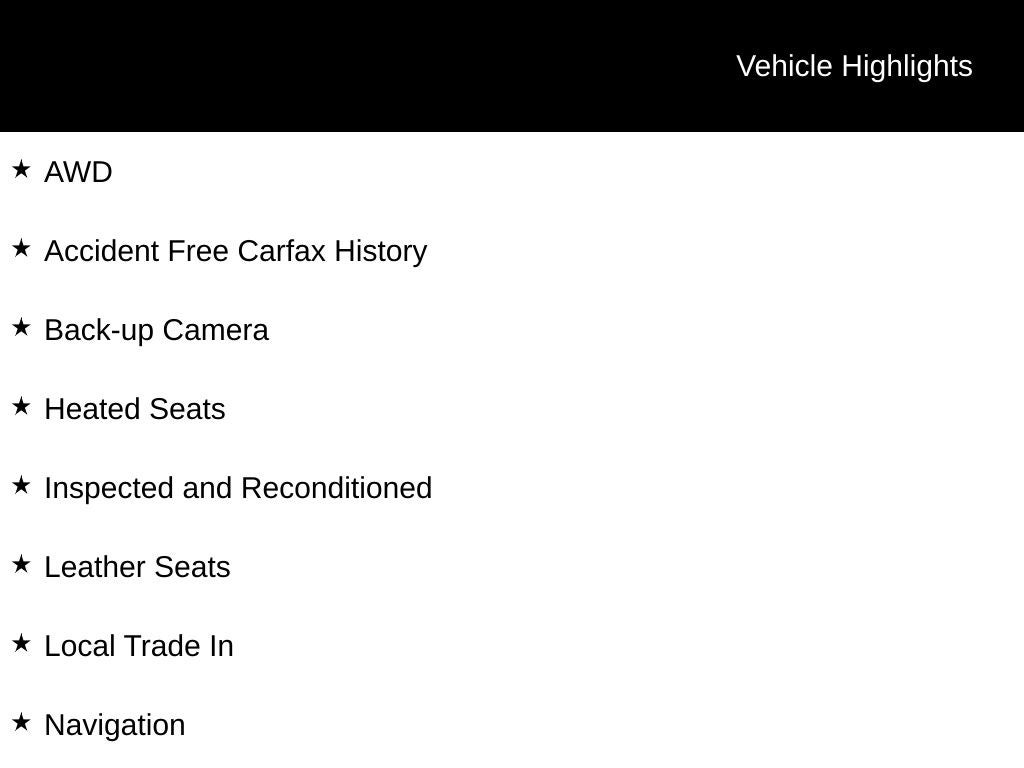The image size is (1024, 768).
Task: Click the star bullet beside AWD
Action: pos(21,170)
